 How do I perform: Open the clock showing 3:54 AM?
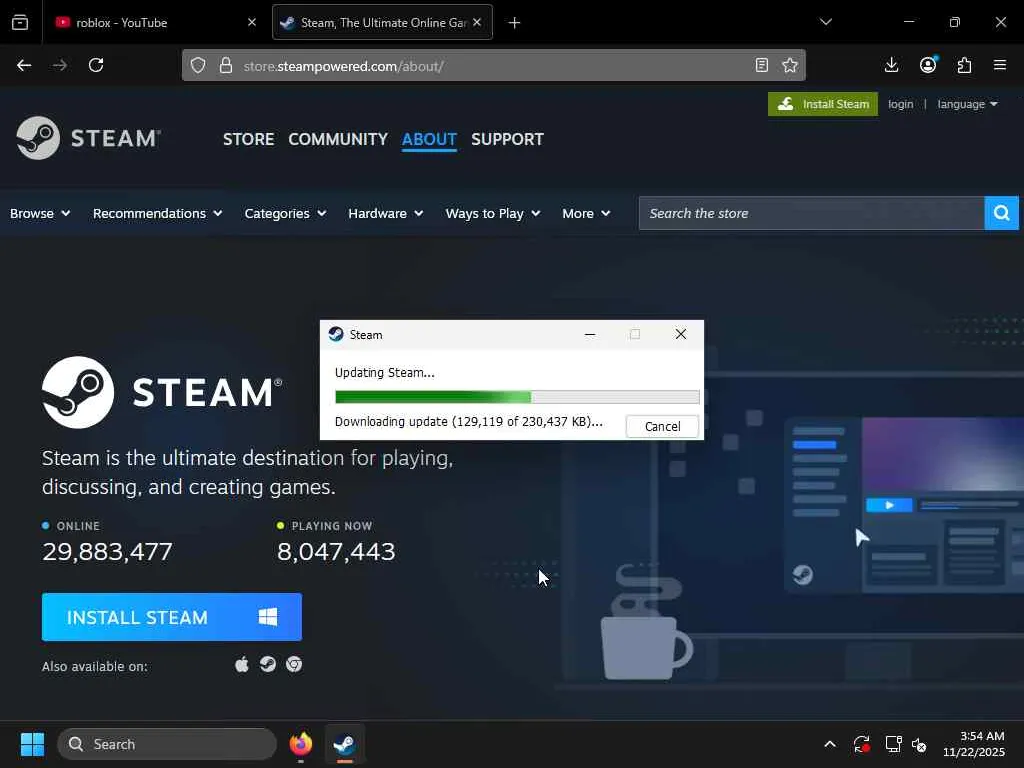click(x=974, y=744)
